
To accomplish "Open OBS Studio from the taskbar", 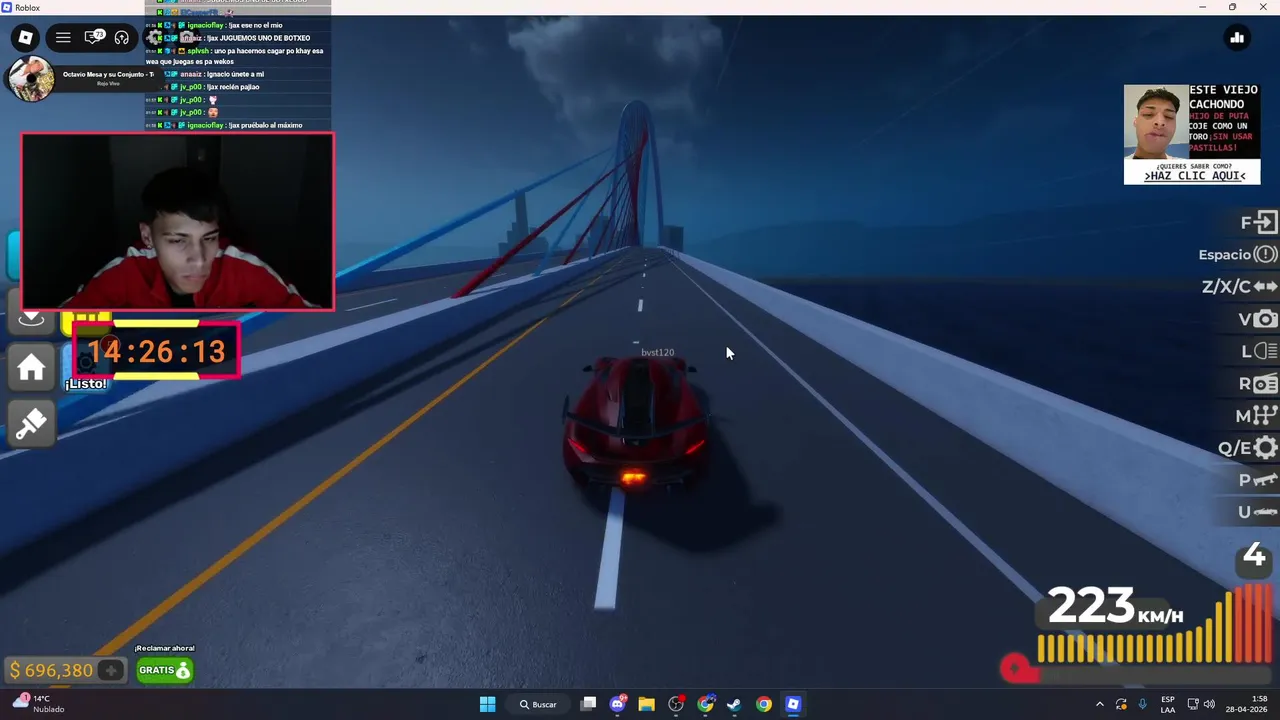I will [676, 704].
